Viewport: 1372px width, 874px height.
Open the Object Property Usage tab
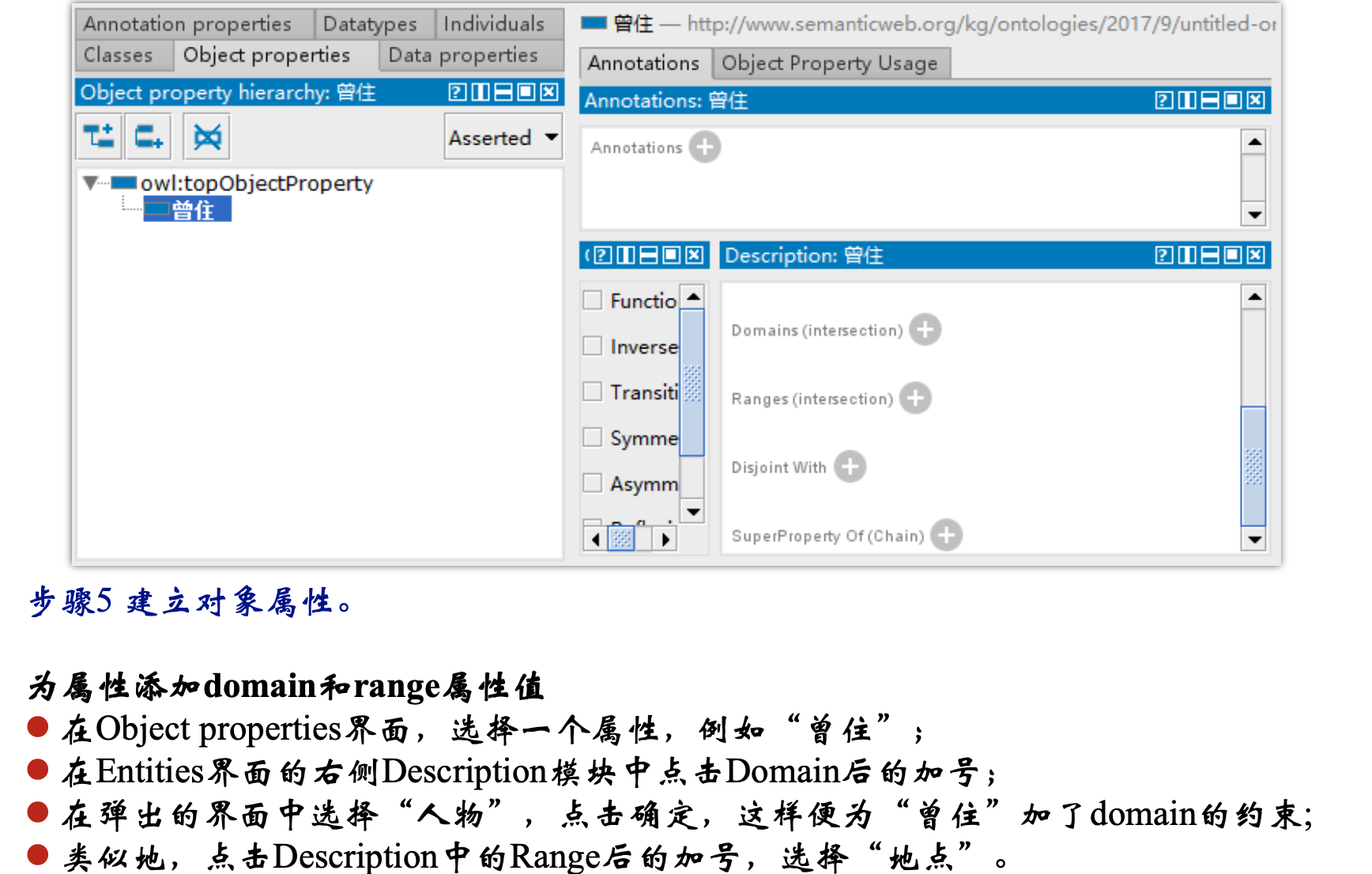tap(831, 63)
